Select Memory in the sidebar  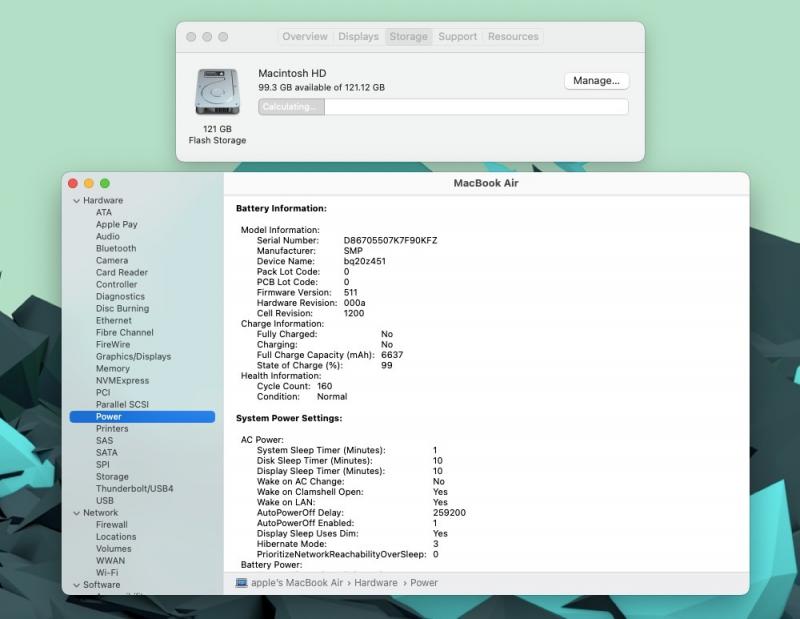[x=113, y=368]
